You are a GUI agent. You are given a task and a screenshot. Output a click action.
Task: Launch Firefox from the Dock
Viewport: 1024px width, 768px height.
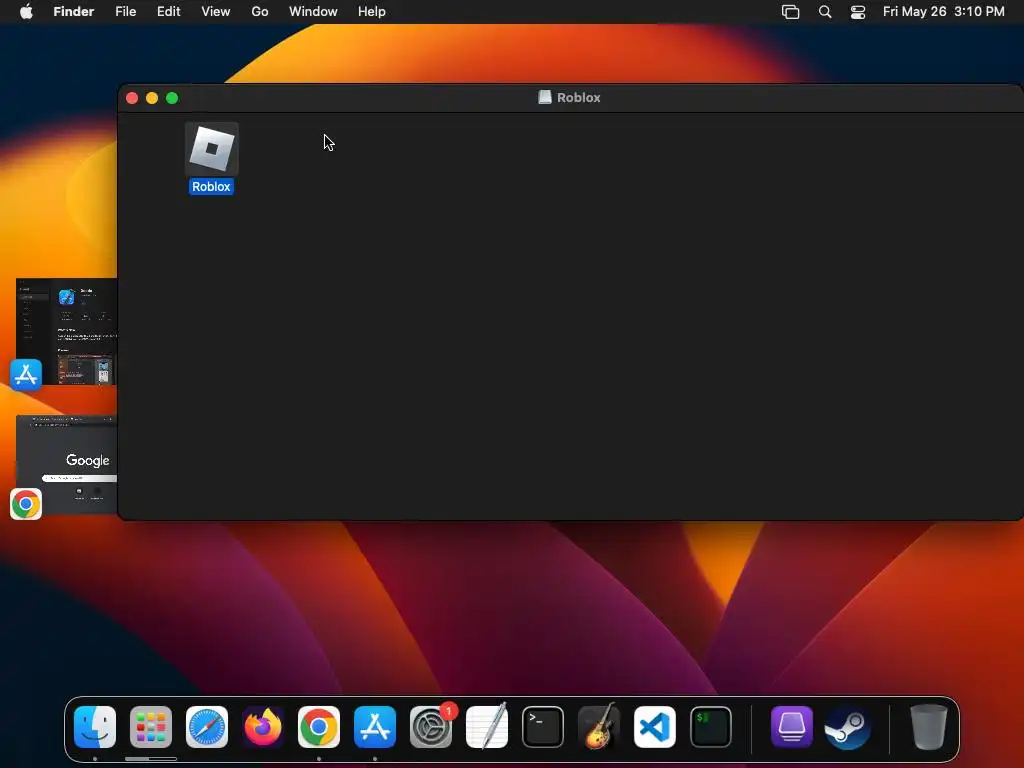click(263, 727)
